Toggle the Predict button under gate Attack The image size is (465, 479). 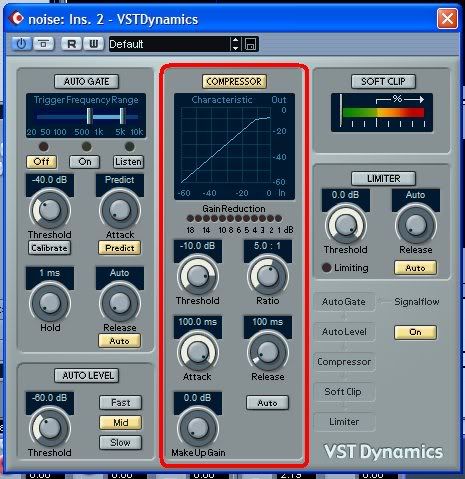120,248
